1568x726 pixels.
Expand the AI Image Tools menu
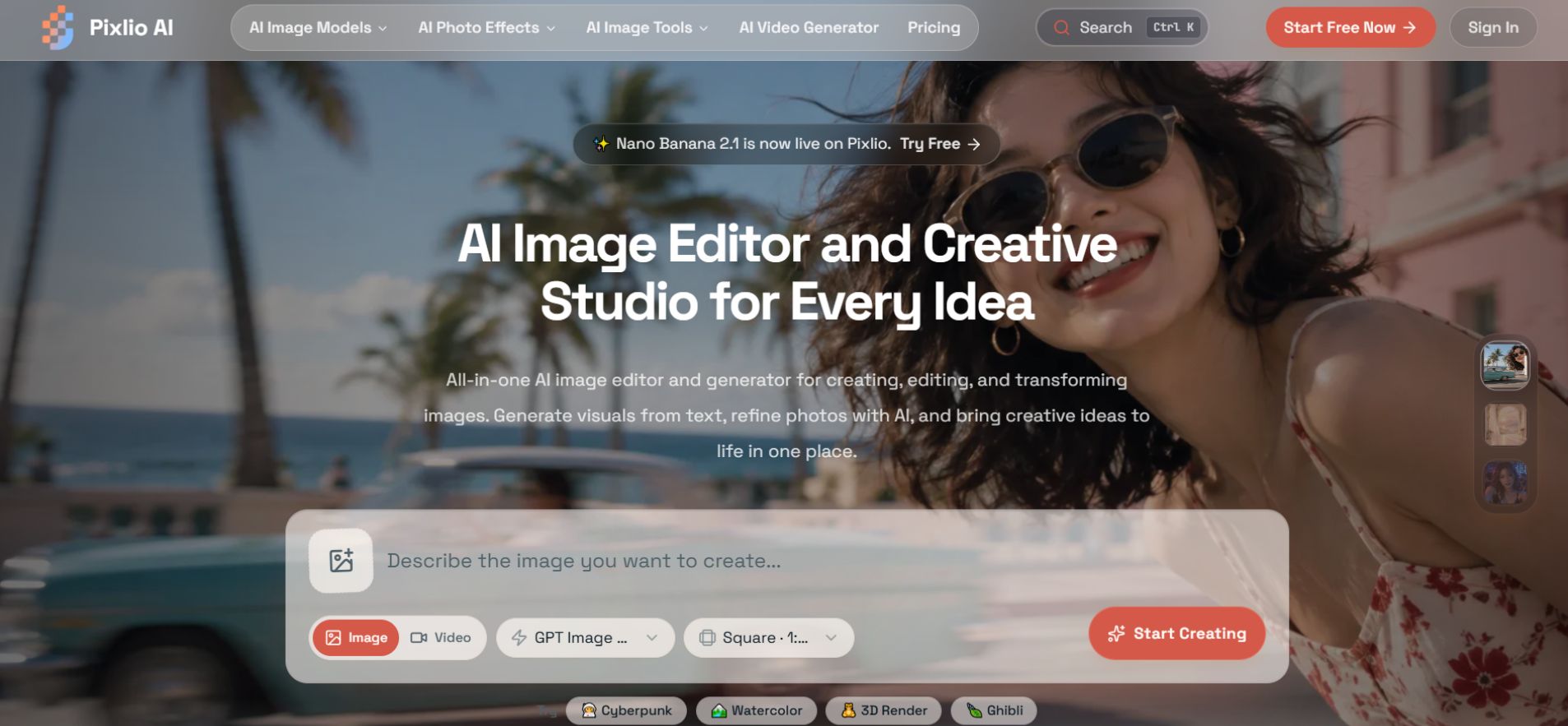click(647, 28)
